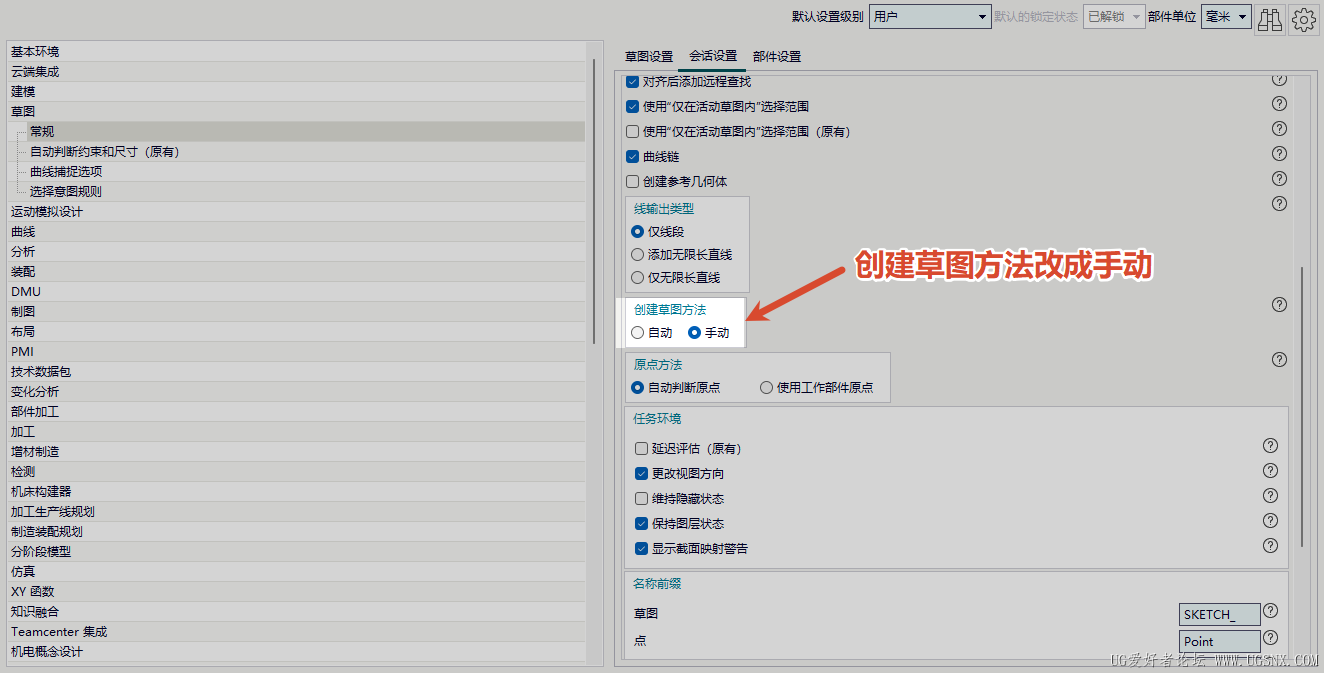Switch to the 草图设置 tab

coord(649,57)
